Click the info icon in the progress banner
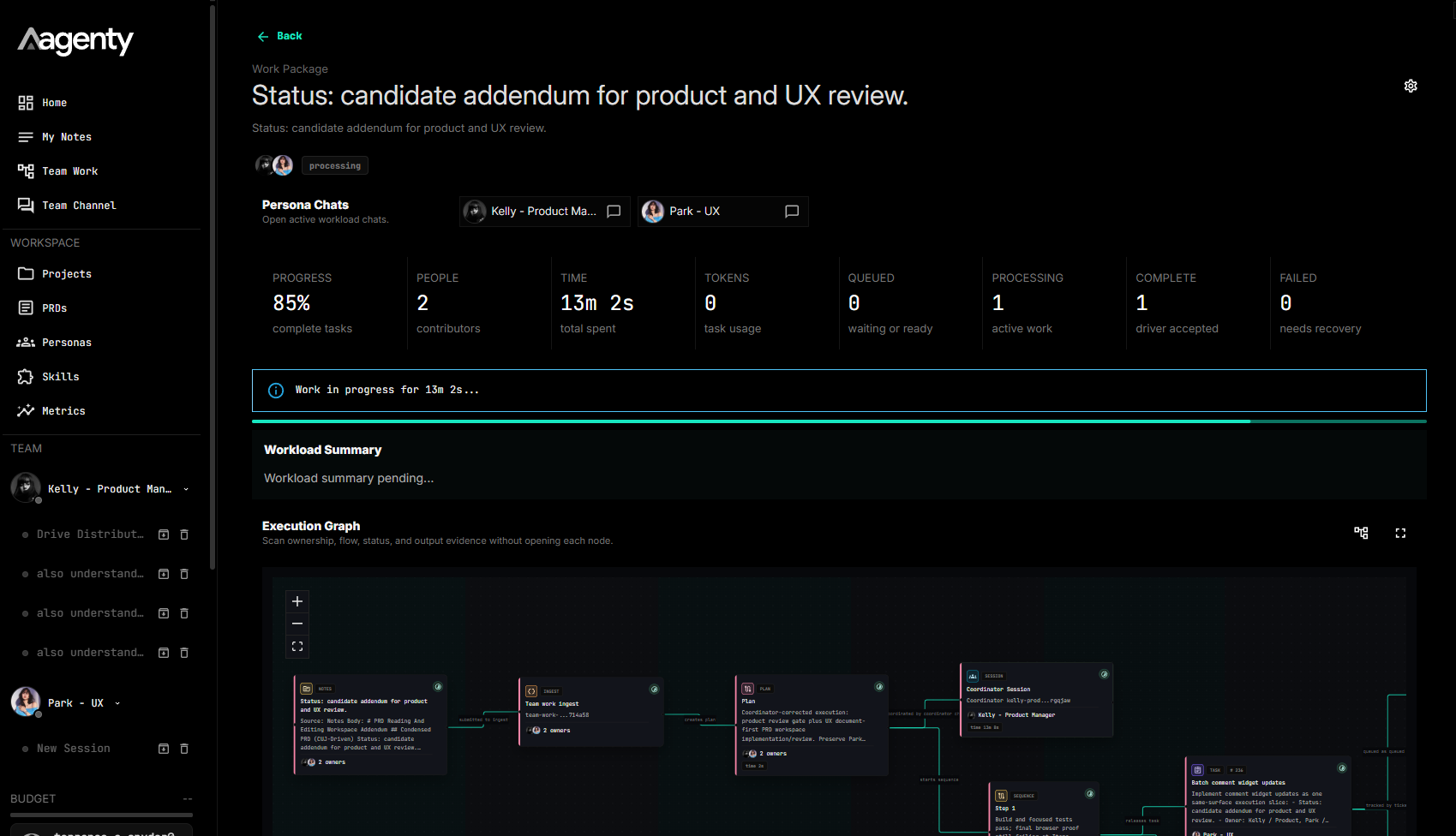 tap(276, 391)
